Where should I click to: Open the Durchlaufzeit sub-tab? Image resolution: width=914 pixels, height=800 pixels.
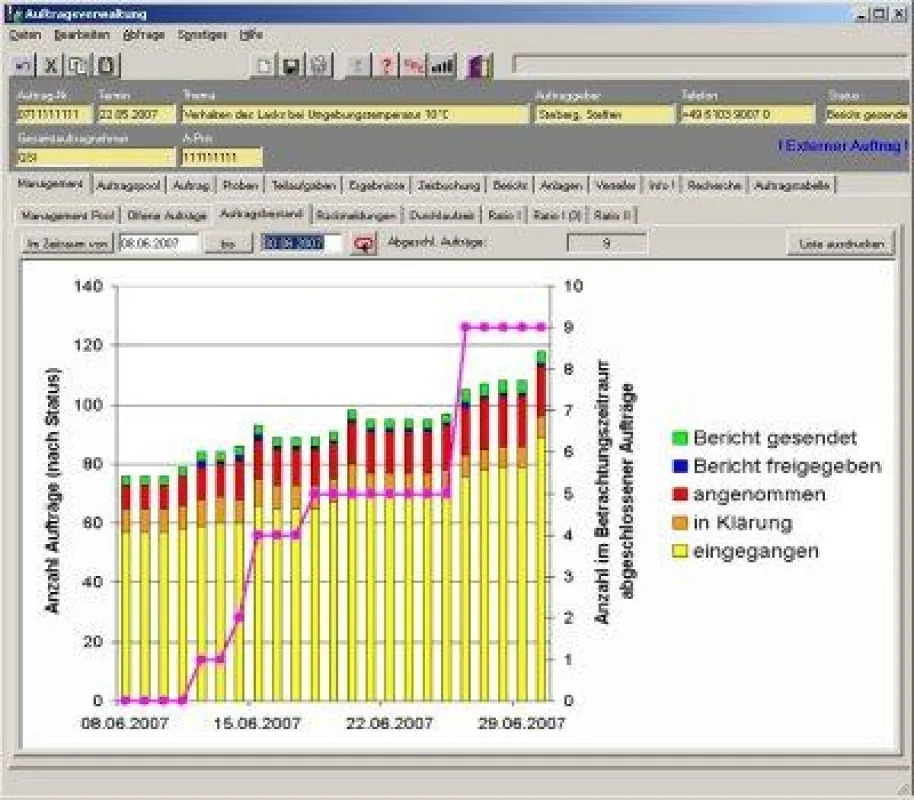(442, 216)
